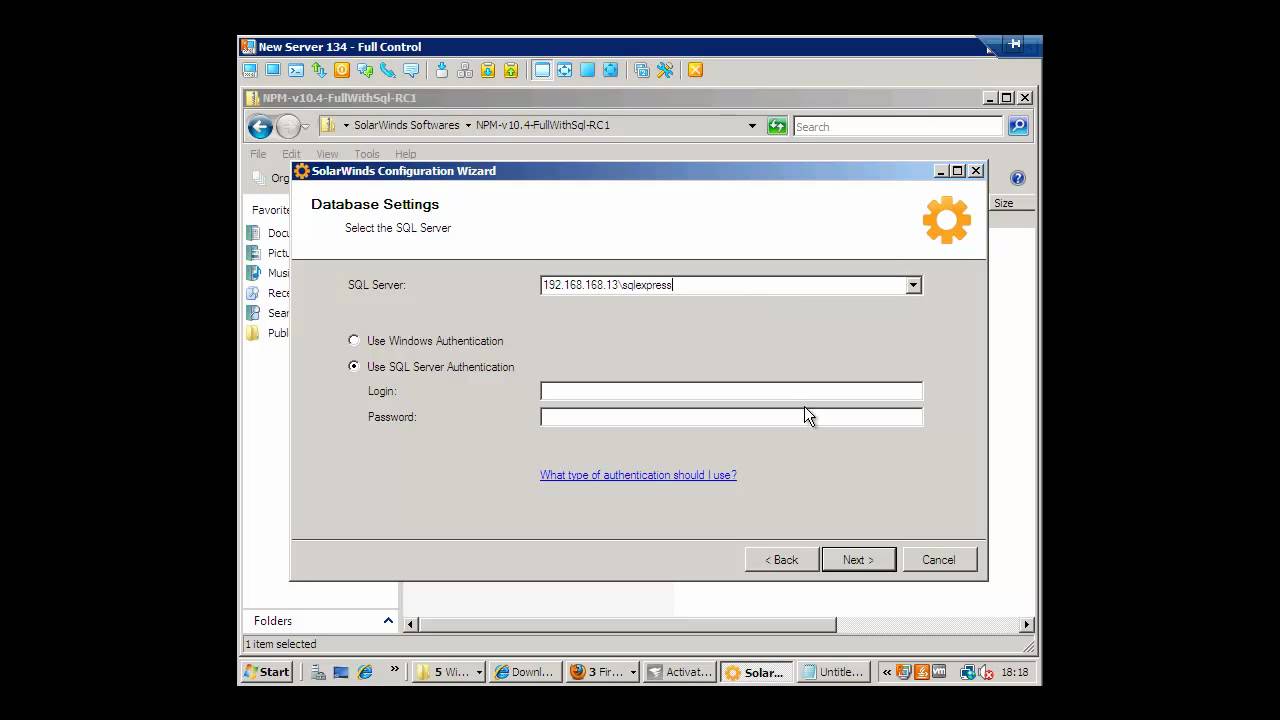1280x720 pixels.
Task: Click the green up-down arrows transfer icon
Action: 318,70
